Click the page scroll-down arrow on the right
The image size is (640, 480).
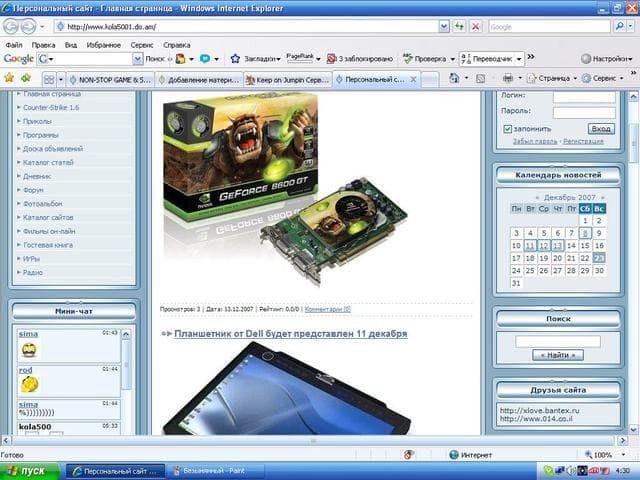point(633,429)
